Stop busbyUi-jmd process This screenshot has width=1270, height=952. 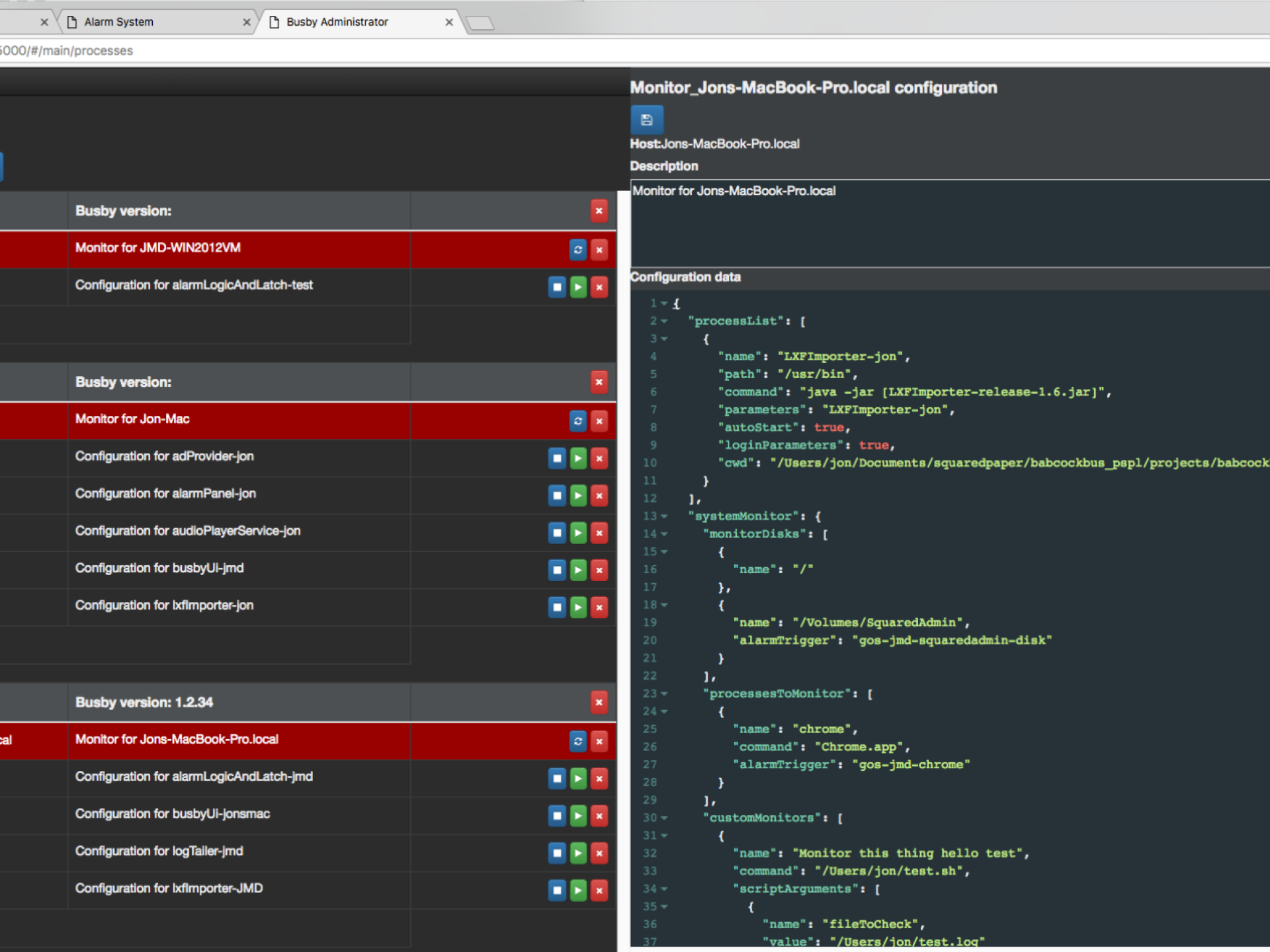pos(557,570)
